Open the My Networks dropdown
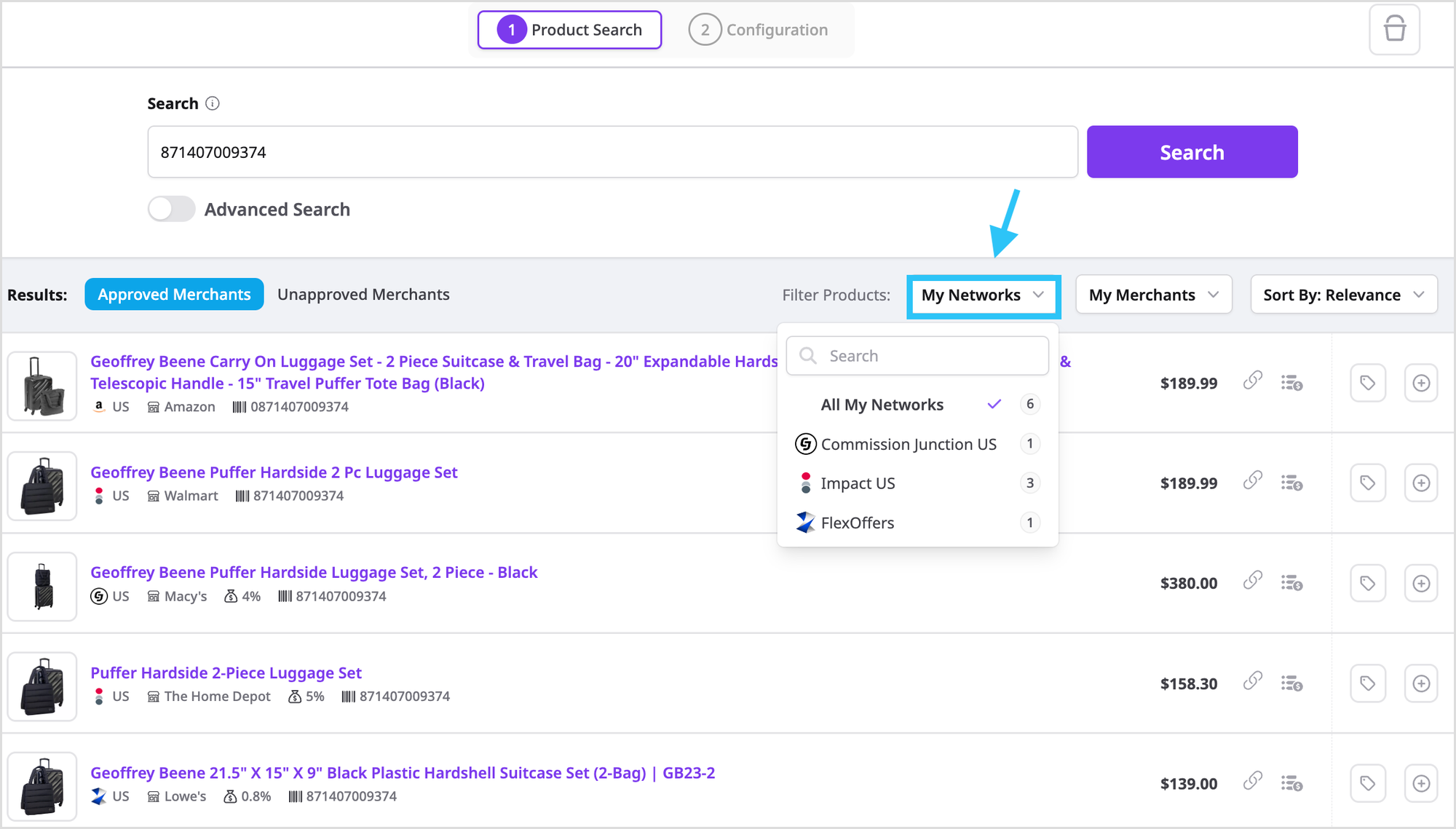 (983, 295)
